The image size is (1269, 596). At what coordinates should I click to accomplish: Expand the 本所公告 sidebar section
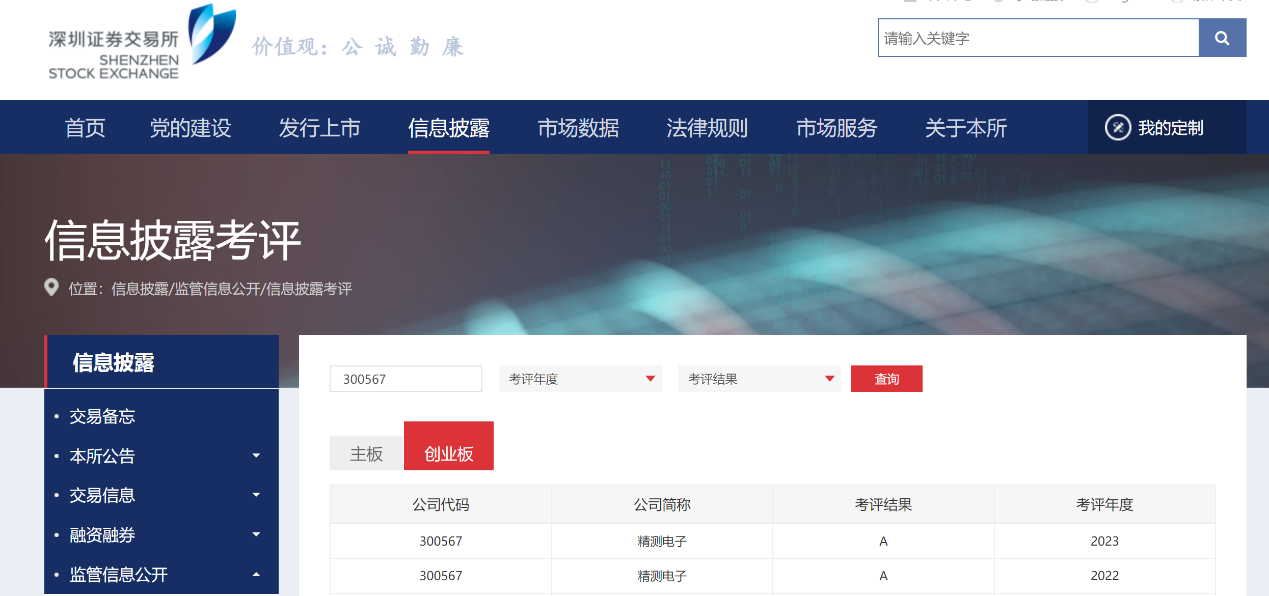click(256, 456)
